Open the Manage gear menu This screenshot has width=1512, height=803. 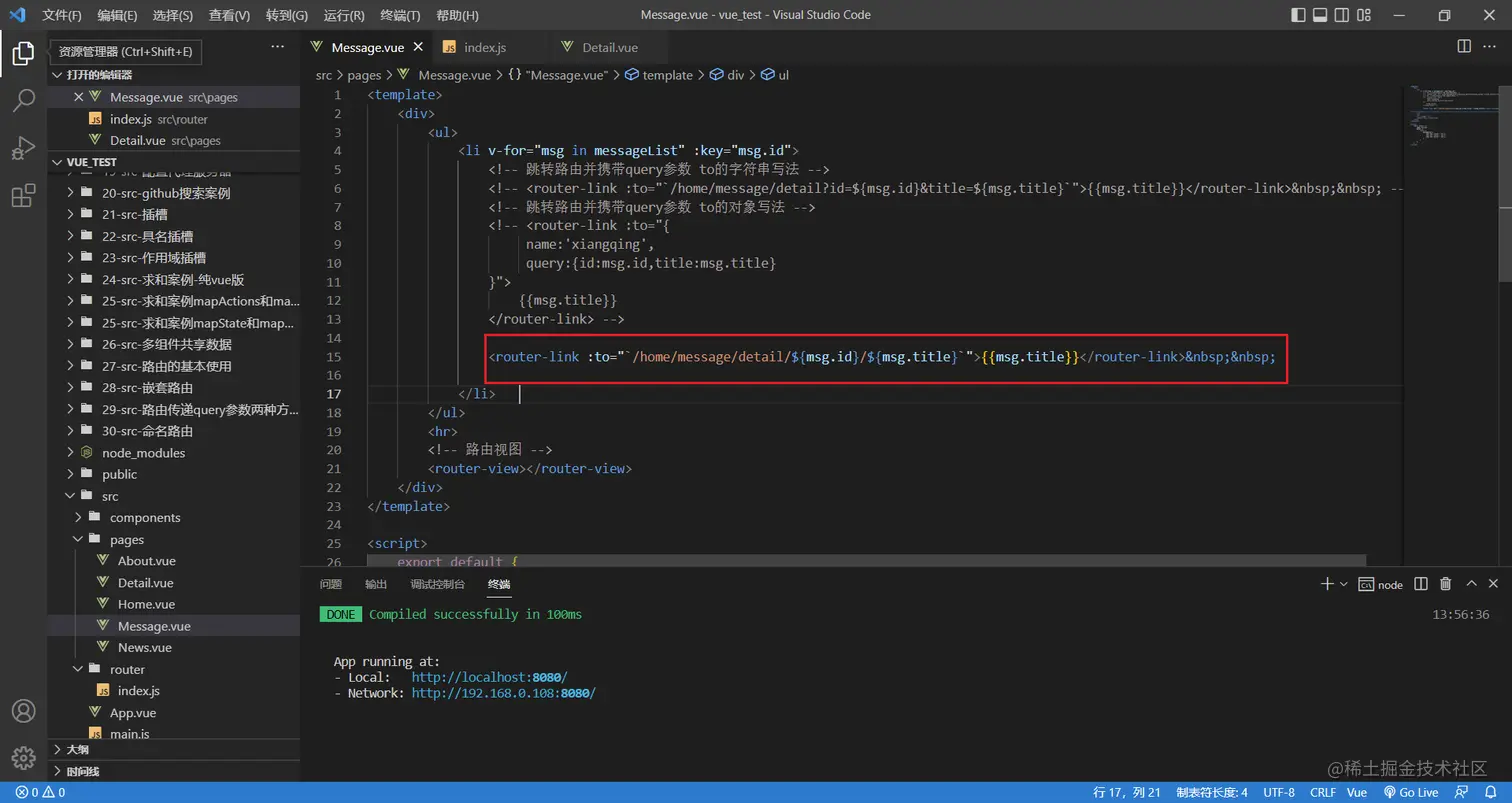pyautogui.click(x=23, y=759)
